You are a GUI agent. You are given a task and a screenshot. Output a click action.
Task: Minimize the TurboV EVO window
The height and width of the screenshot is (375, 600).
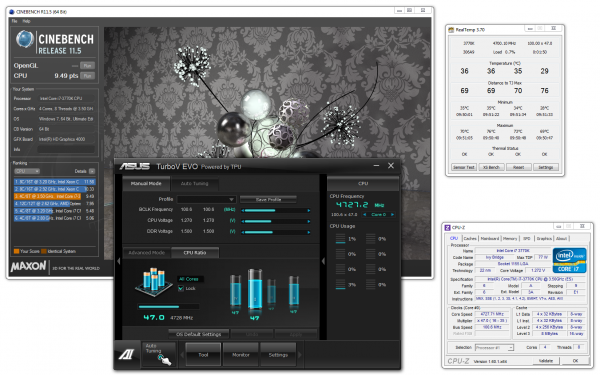click(x=377, y=166)
